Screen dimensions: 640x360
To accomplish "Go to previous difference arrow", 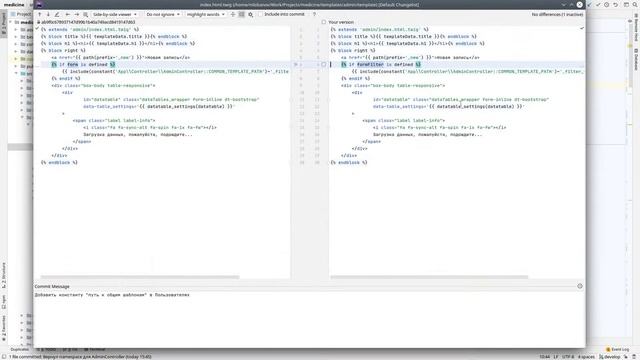I will [40, 14].
